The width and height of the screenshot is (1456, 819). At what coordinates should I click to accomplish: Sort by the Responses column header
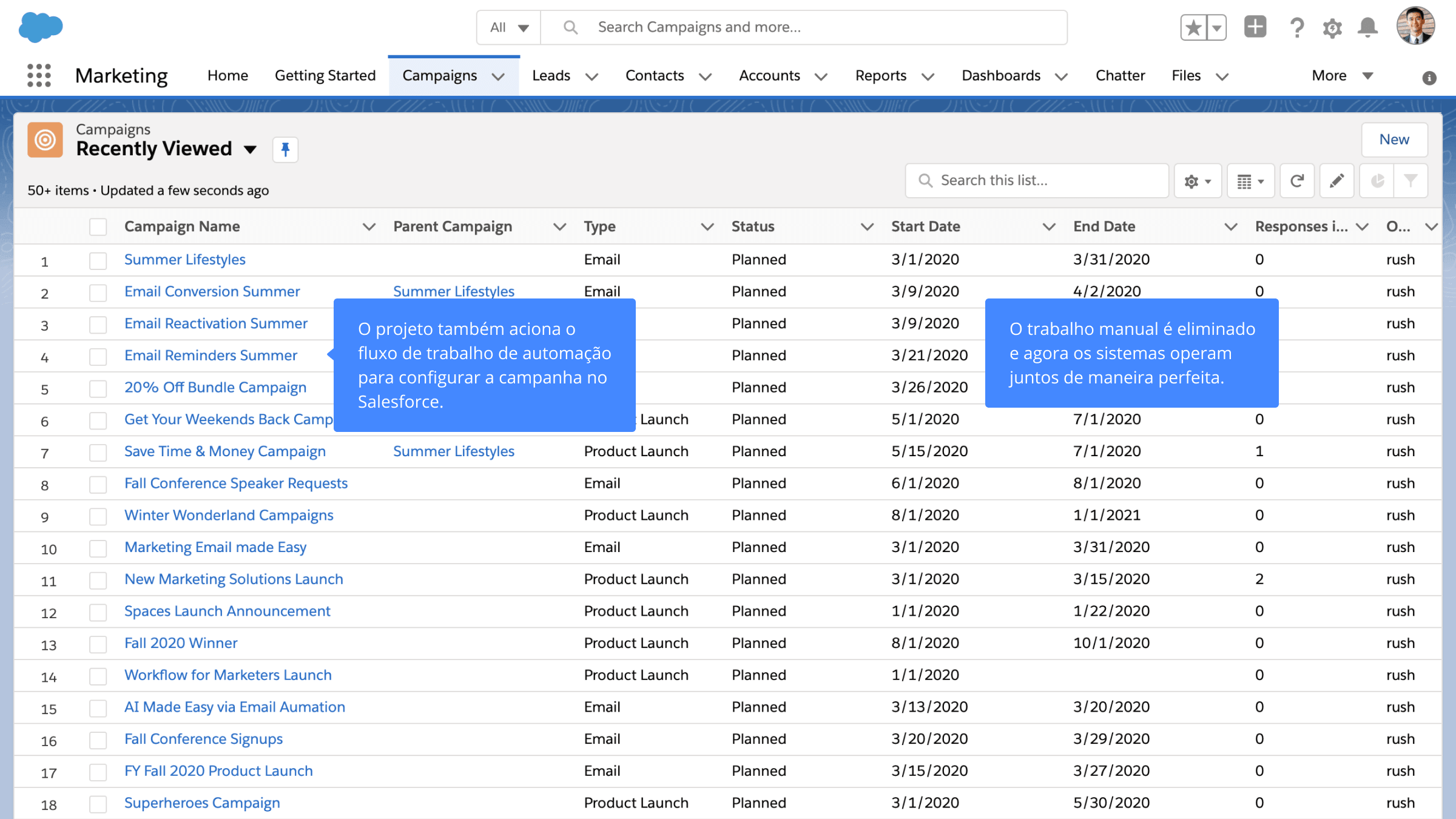pyautogui.click(x=1301, y=227)
